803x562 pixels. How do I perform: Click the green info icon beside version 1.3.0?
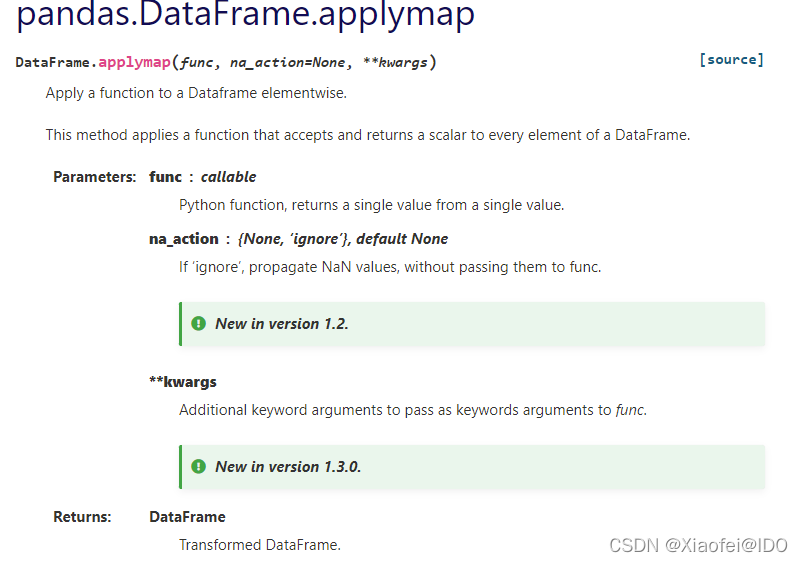(x=198, y=467)
